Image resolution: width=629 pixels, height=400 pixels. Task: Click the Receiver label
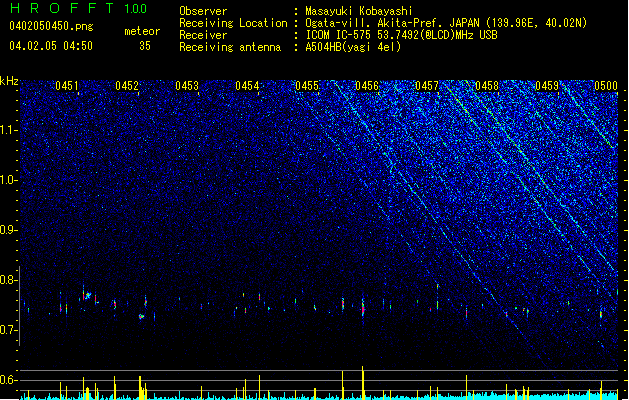(203, 35)
